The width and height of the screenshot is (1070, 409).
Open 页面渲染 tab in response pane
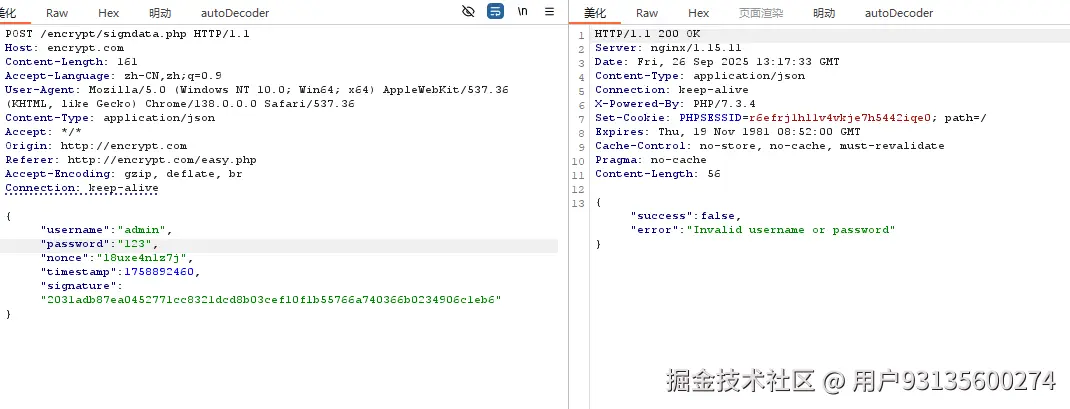(761, 13)
